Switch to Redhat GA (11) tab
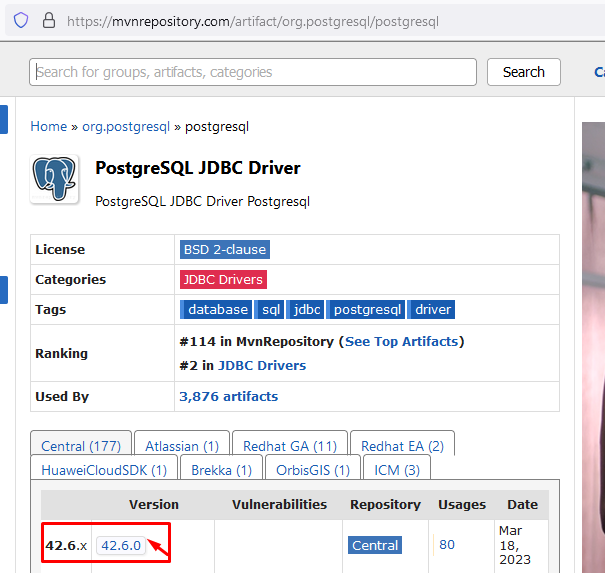The image size is (605, 573). pyautogui.click(x=290, y=446)
